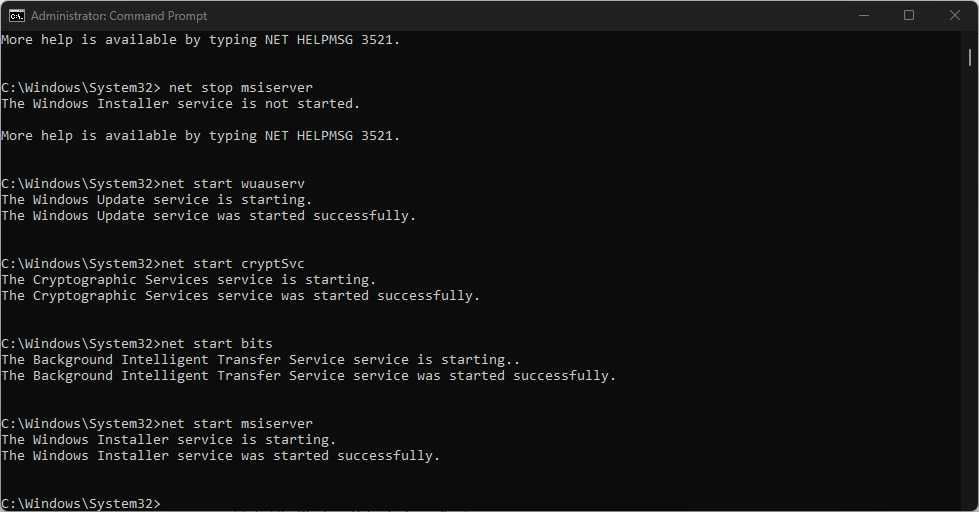Click "Background Intelligent Transfer Service service is starting" line
The image size is (979, 512).
[260, 360]
